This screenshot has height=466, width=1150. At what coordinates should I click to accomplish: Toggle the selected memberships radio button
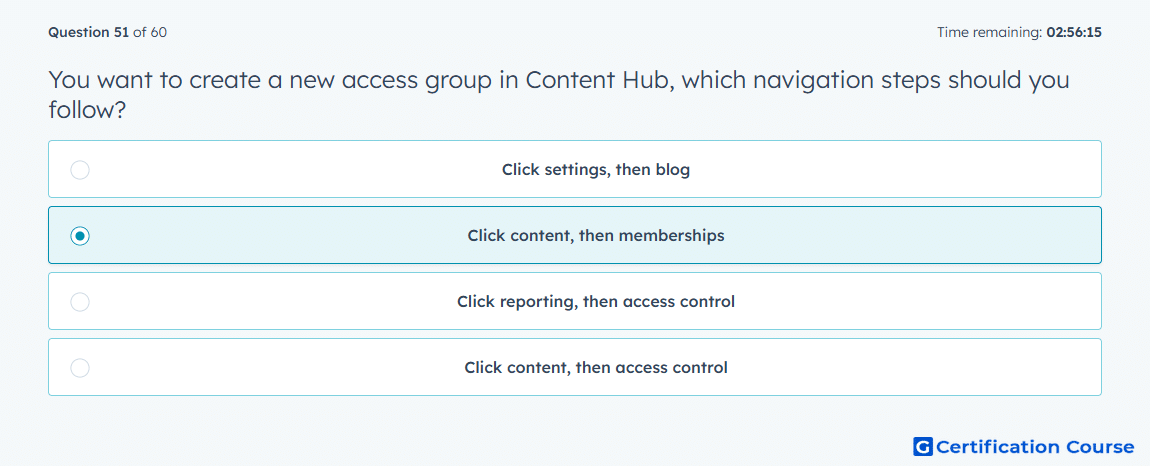(80, 236)
